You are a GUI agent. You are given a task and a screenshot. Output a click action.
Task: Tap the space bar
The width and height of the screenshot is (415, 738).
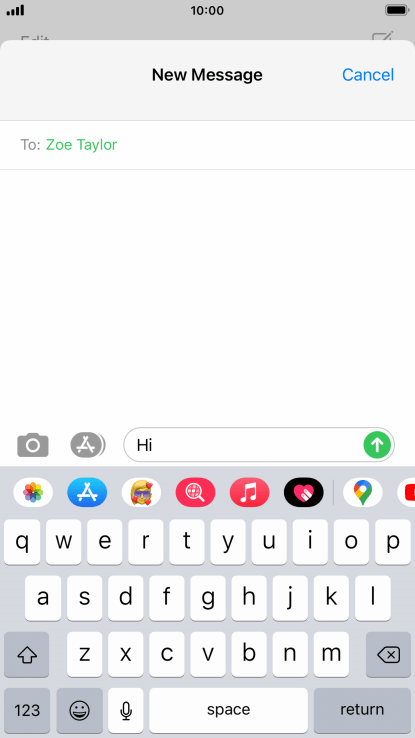(x=229, y=710)
